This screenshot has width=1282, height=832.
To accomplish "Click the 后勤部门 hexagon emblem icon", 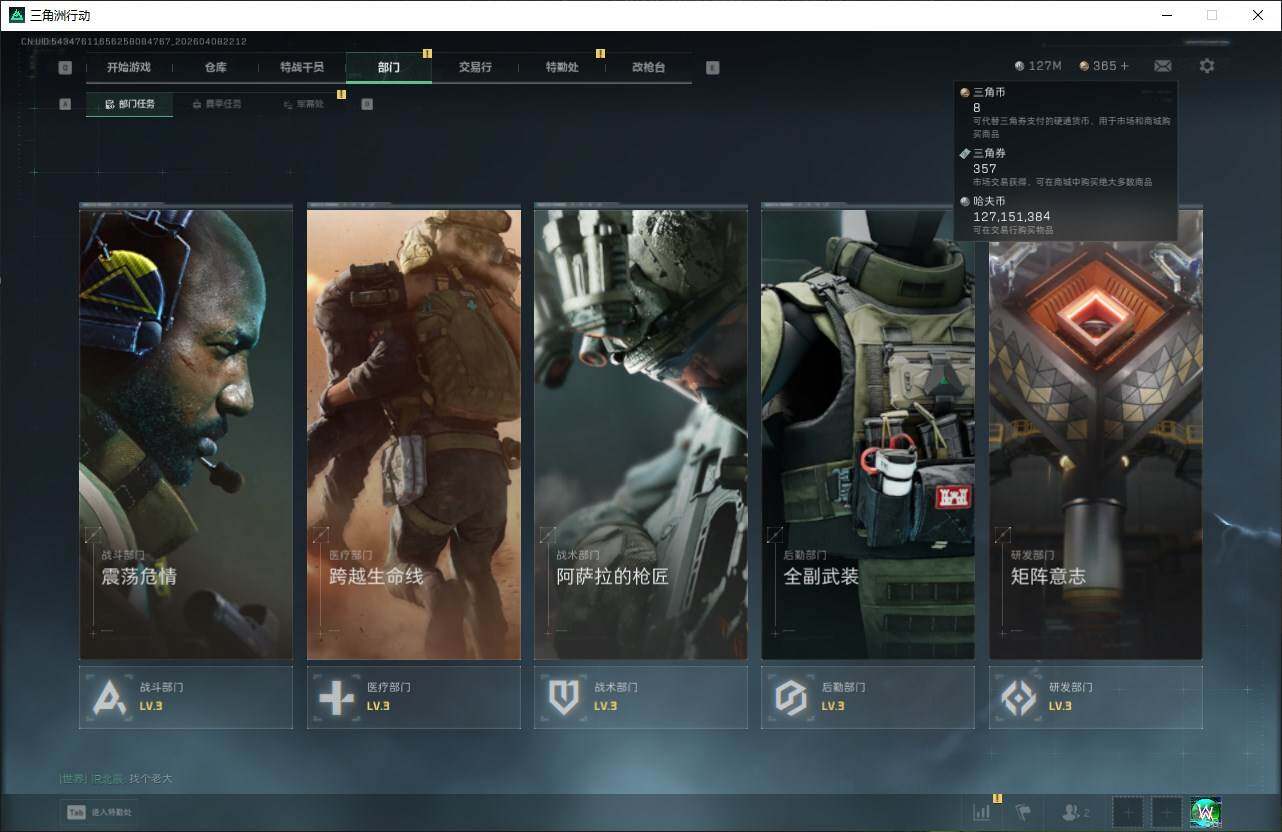I will pyautogui.click(x=791, y=697).
